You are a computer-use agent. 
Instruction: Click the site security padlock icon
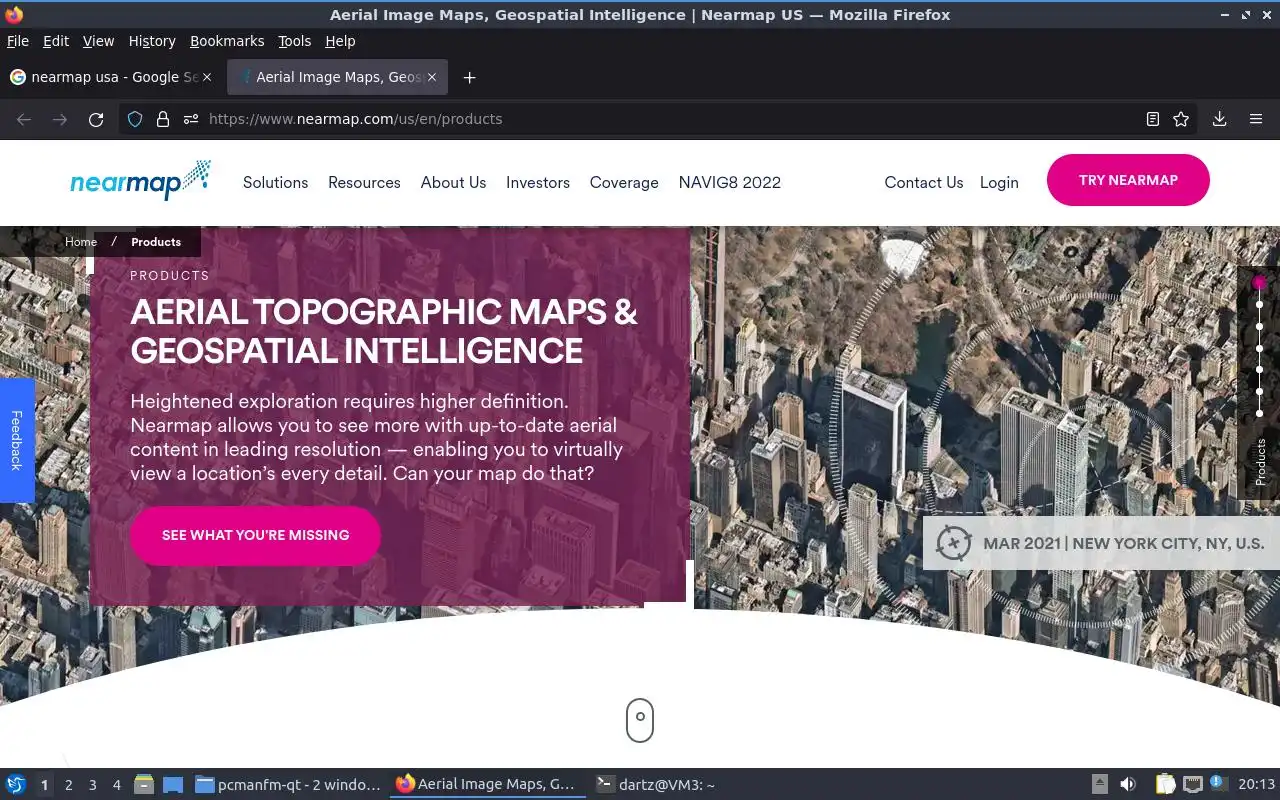pyautogui.click(x=163, y=119)
